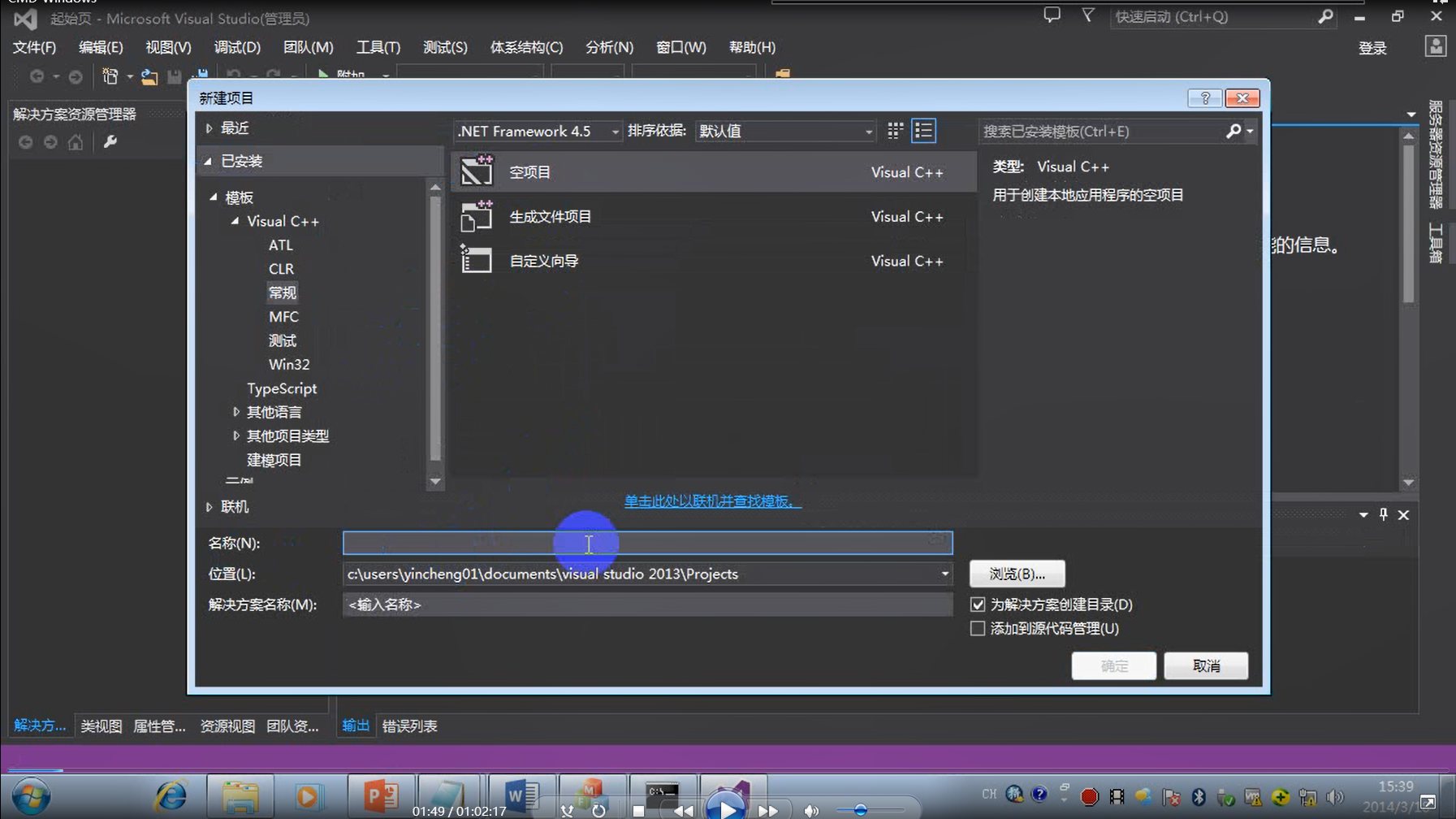Pin the output panel with the pushpin

[1384, 514]
